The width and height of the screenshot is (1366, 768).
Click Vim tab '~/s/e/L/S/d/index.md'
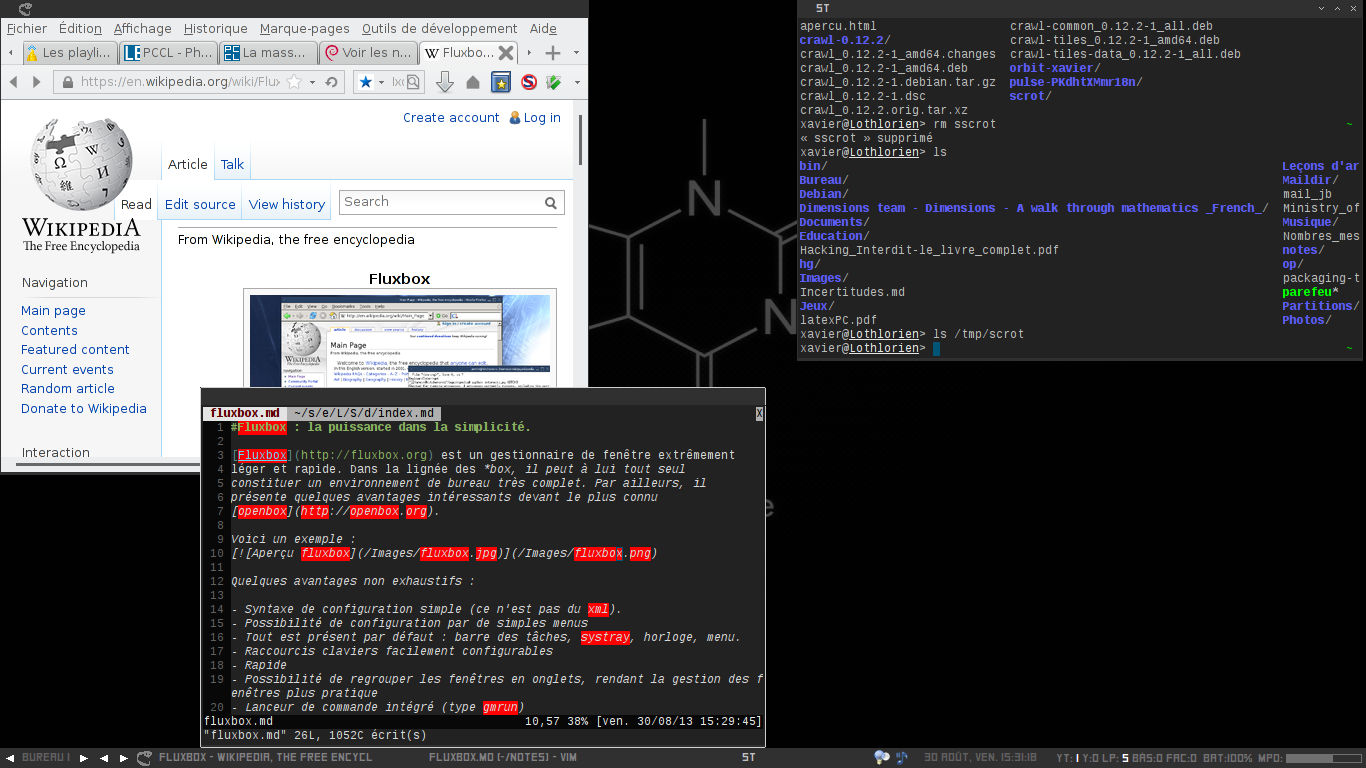(x=364, y=413)
